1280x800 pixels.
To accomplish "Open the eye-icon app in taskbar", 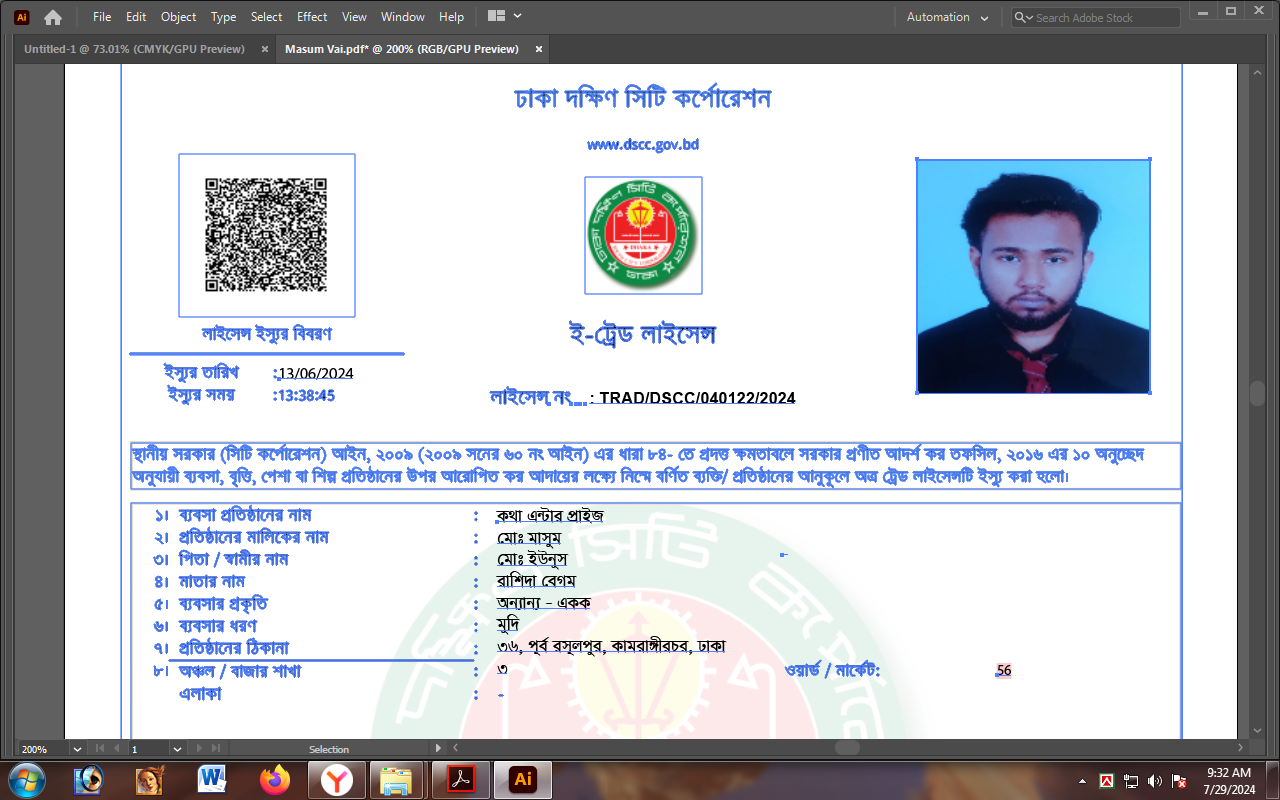I will (89, 779).
